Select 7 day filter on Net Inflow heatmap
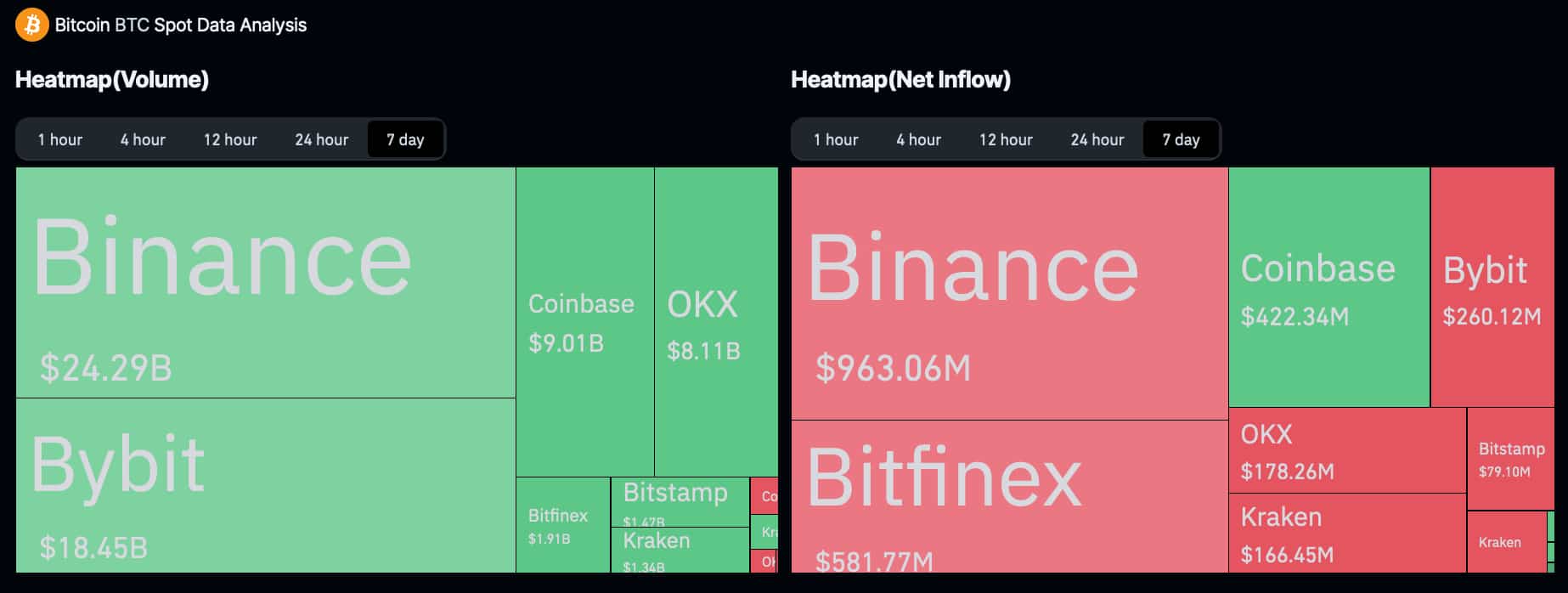Screen dimensions: 1568x593 (x=1182, y=138)
